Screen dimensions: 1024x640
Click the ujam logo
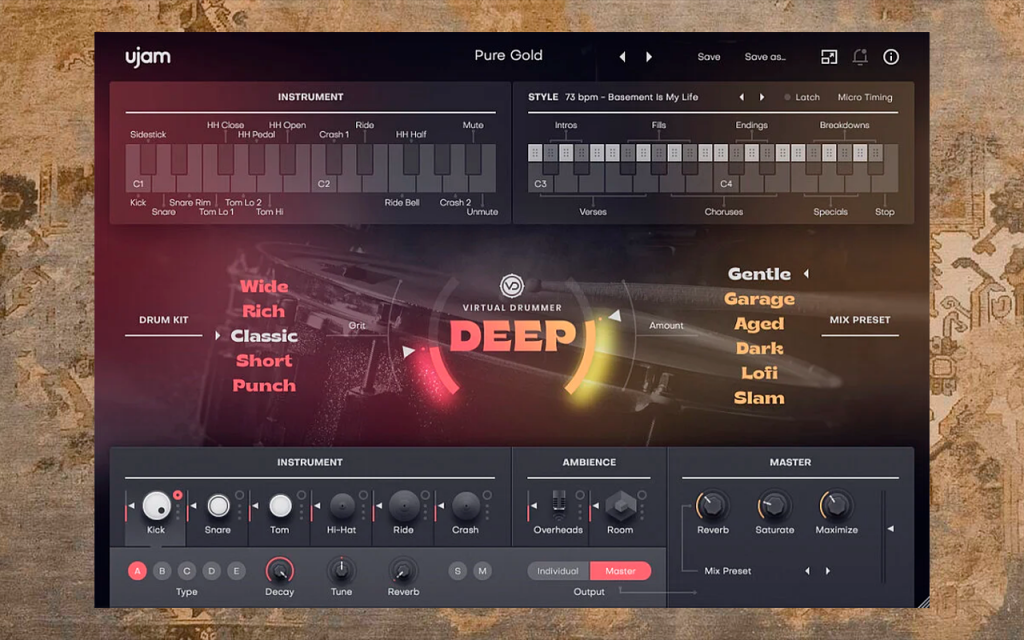pyautogui.click(x=148, y=57)
